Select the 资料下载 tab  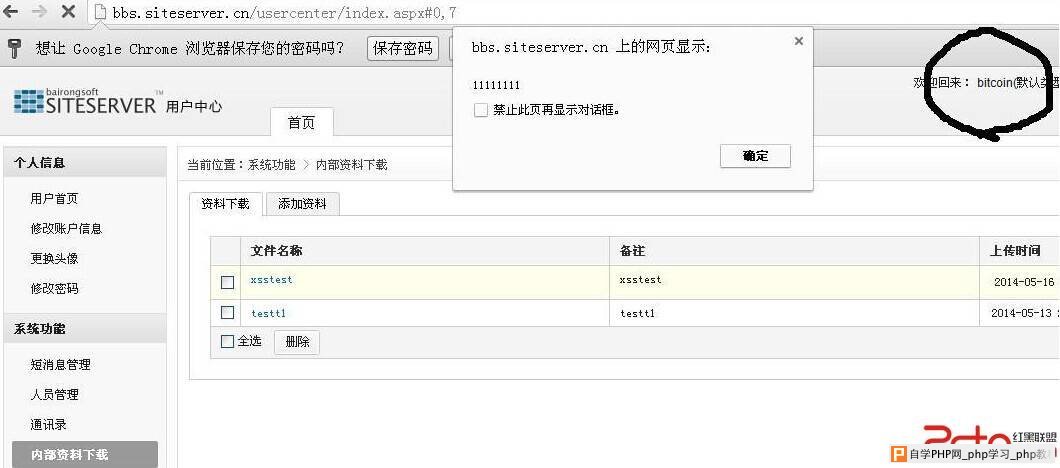[x=225, y=204]
